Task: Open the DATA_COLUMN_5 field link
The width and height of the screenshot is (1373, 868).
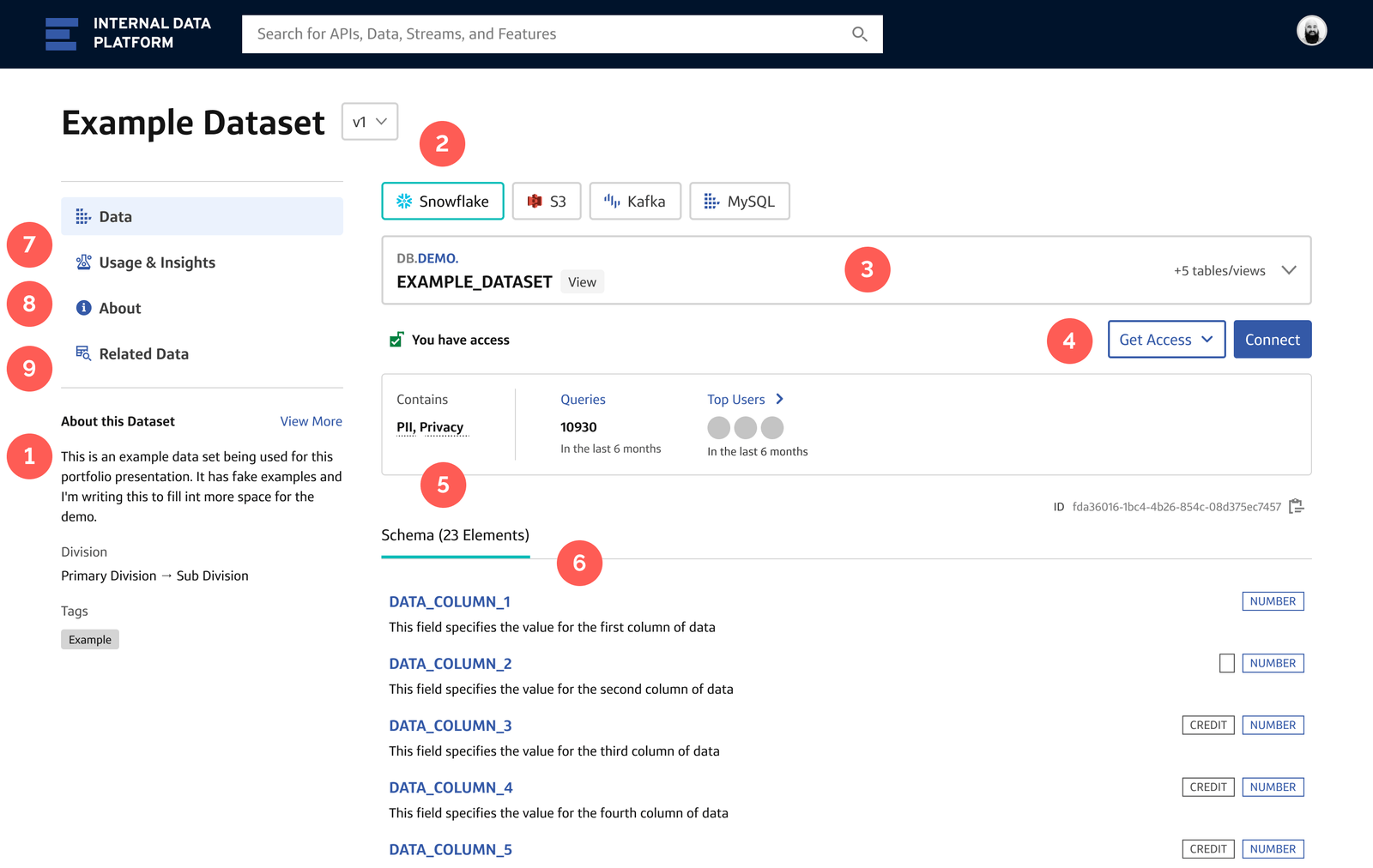Action: pos(451,849)
